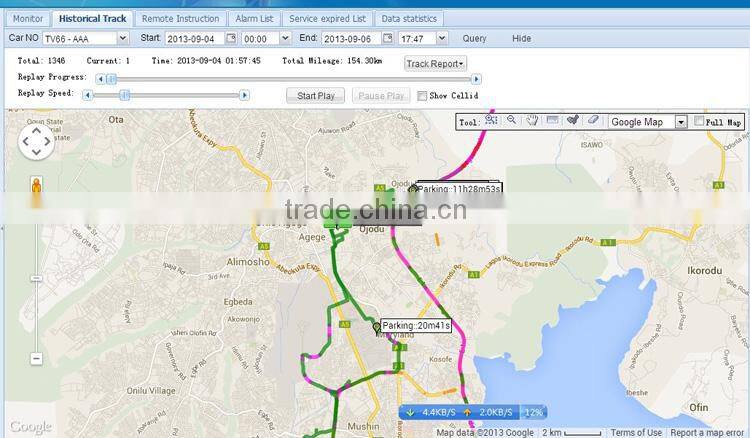Toggle the Full Map checkbox
750x438 pixels.
699,122
